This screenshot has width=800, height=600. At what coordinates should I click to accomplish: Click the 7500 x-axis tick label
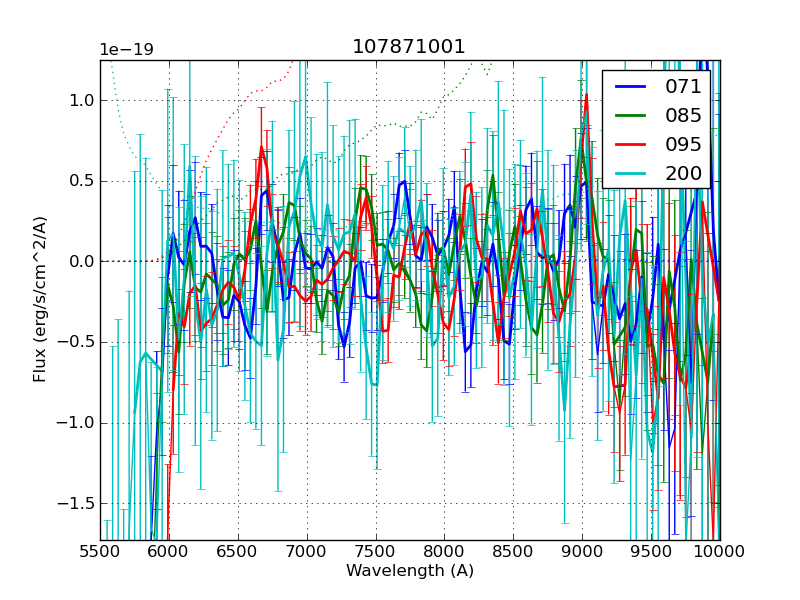[x=376, y=551]
